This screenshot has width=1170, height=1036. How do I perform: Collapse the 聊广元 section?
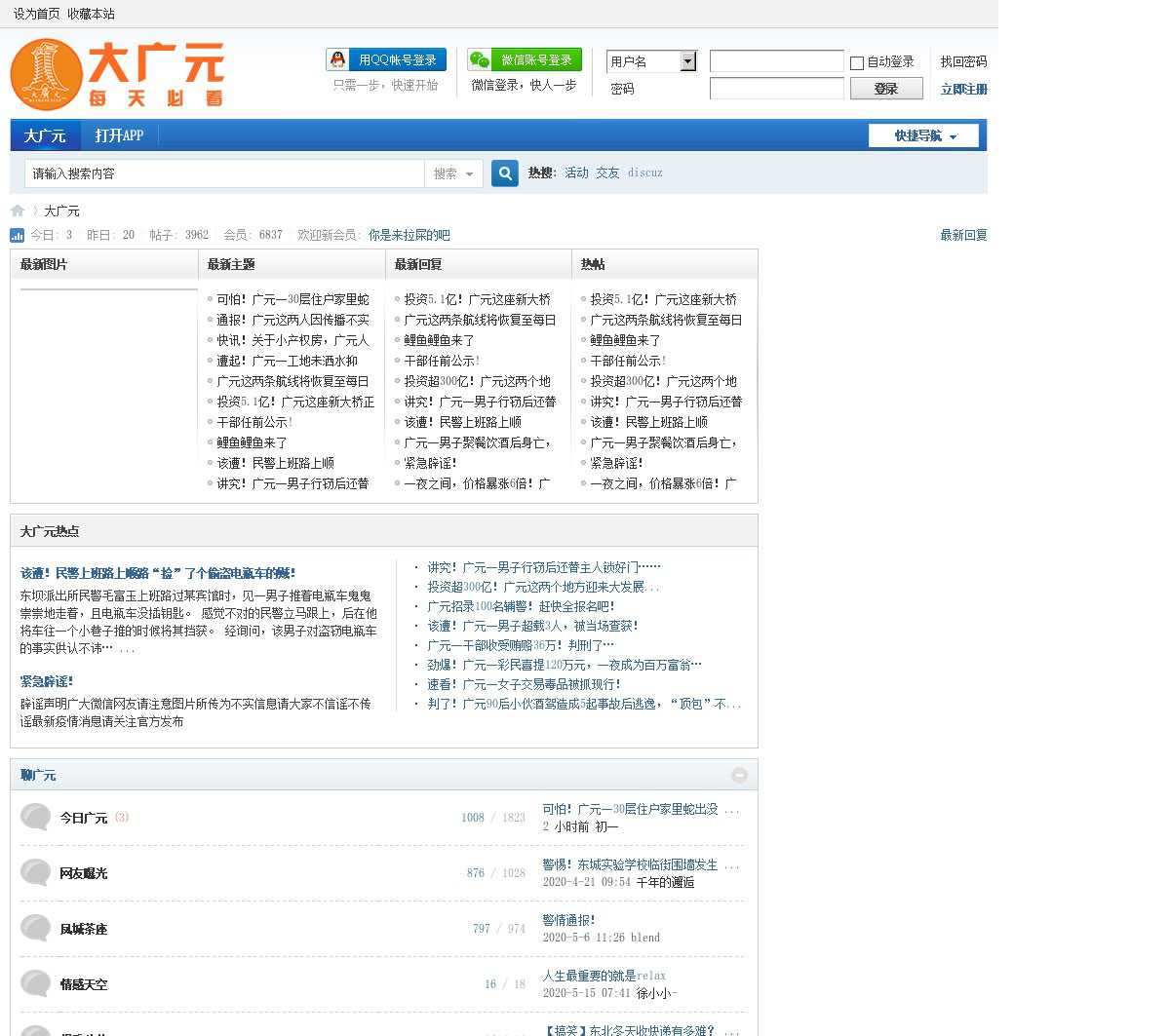(x=739, y=775)
